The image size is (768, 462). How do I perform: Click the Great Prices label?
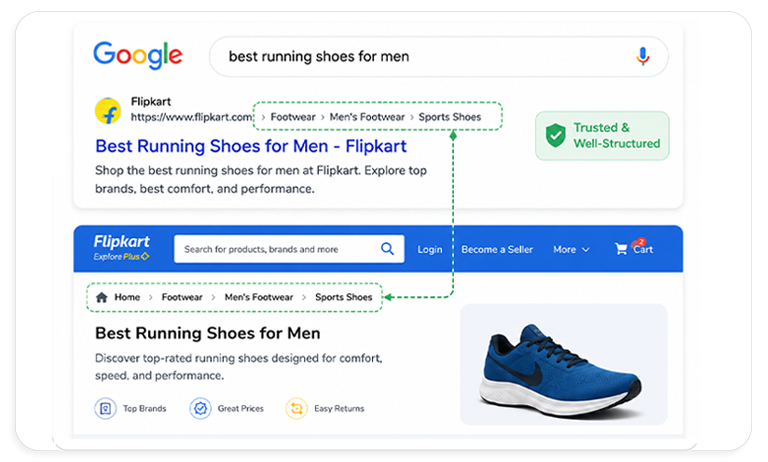point(240,409)
